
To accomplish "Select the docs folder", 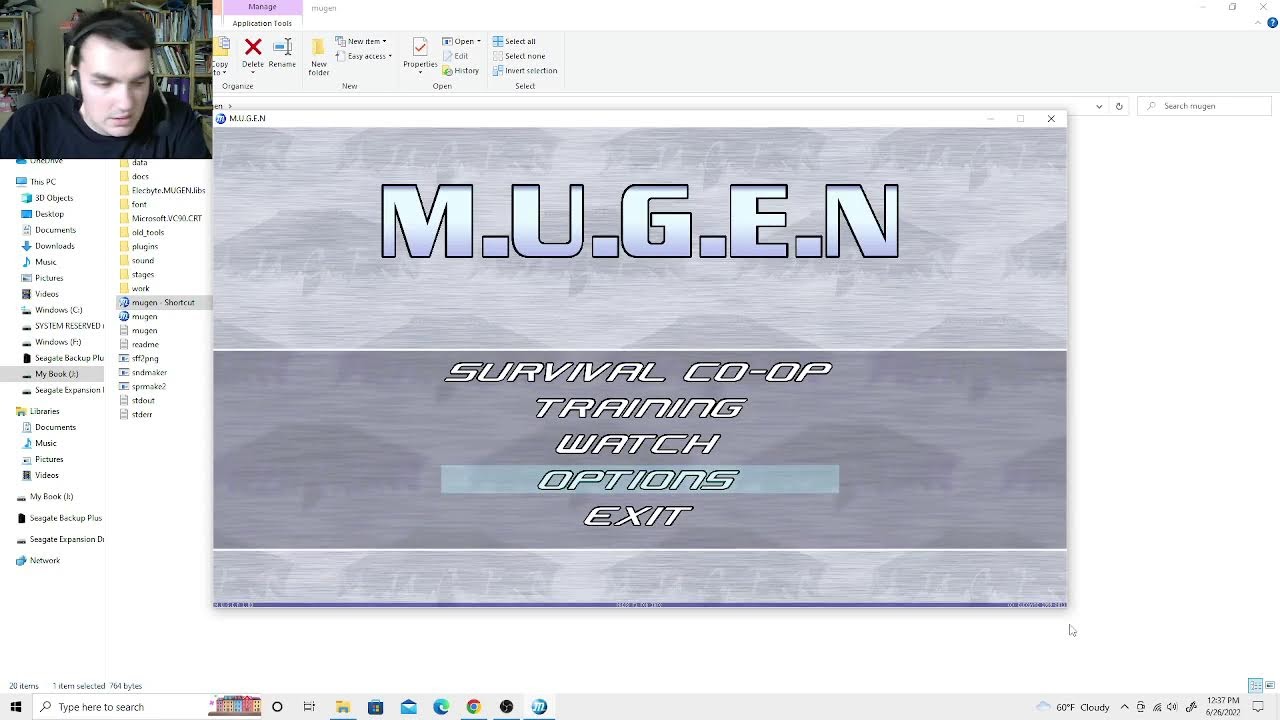I will pyautogui.click(x=133, y=176).
